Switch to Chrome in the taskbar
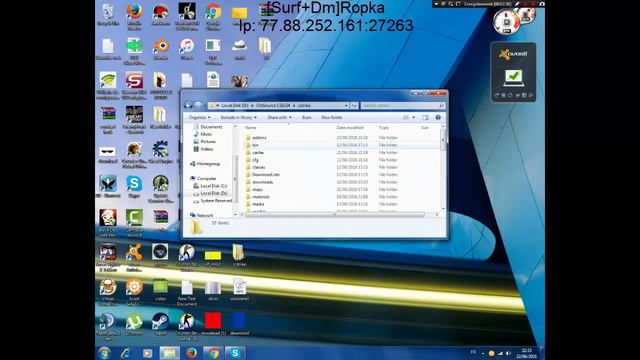The height and width of the screenshot is (360, 640). (x=213, y=353)
